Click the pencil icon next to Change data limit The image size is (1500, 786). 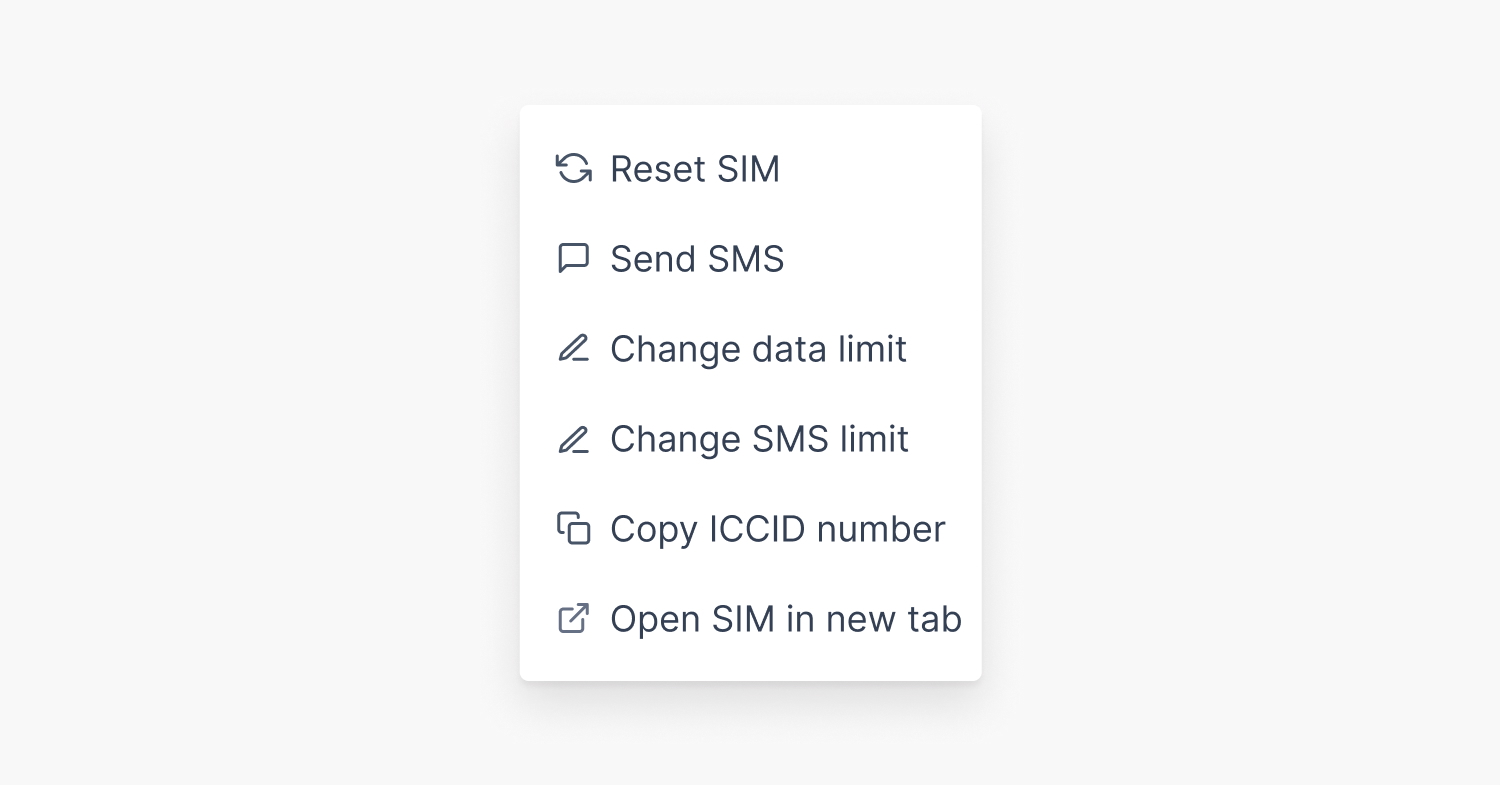click(x=573, y=349)
